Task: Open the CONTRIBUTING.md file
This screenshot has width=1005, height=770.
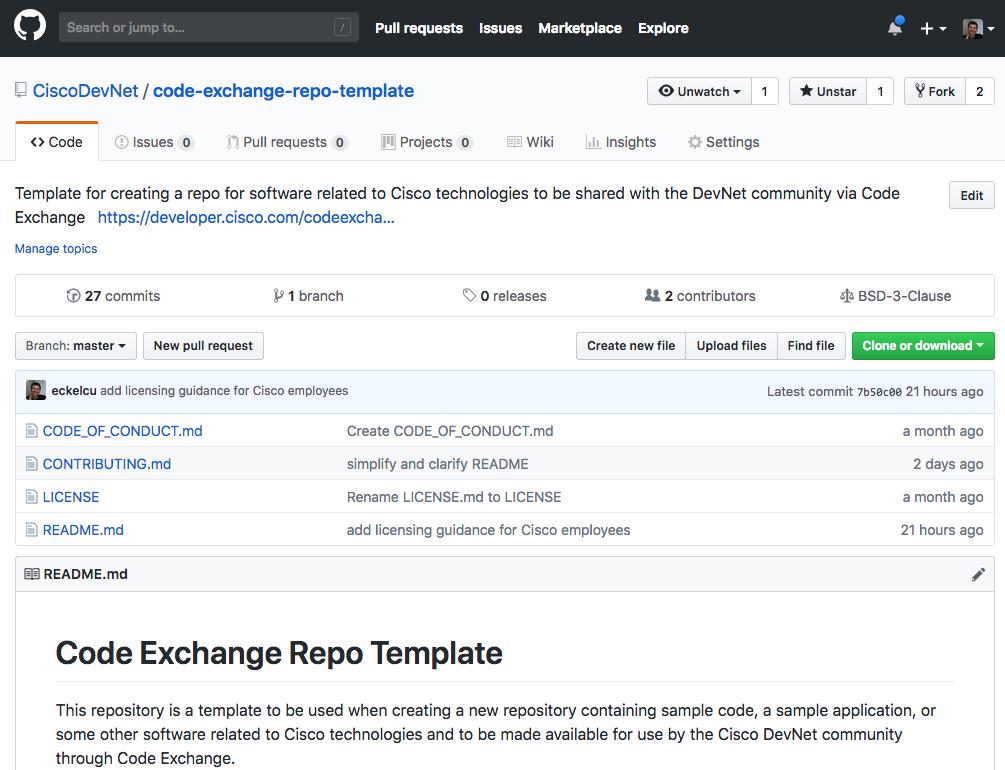Action: pos(107,464)
